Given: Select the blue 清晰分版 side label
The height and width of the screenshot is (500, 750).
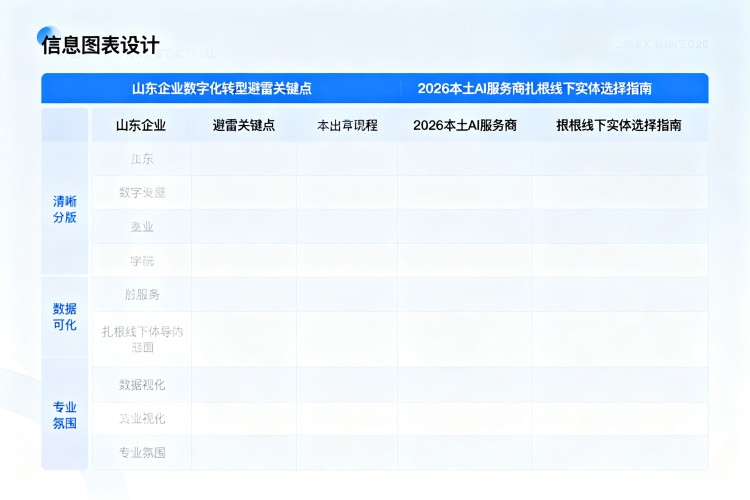Looking at the screenshot, I should 65,209.
